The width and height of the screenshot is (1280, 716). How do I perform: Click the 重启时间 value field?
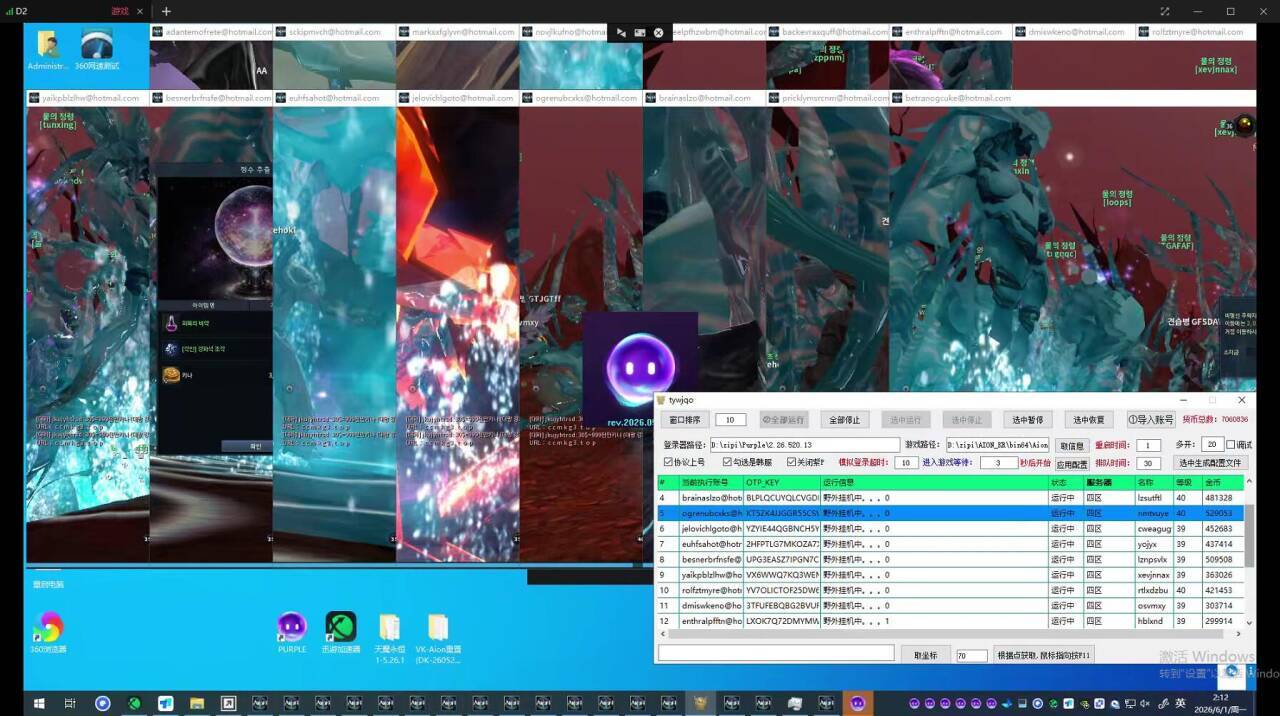(x=1148, y=445)
